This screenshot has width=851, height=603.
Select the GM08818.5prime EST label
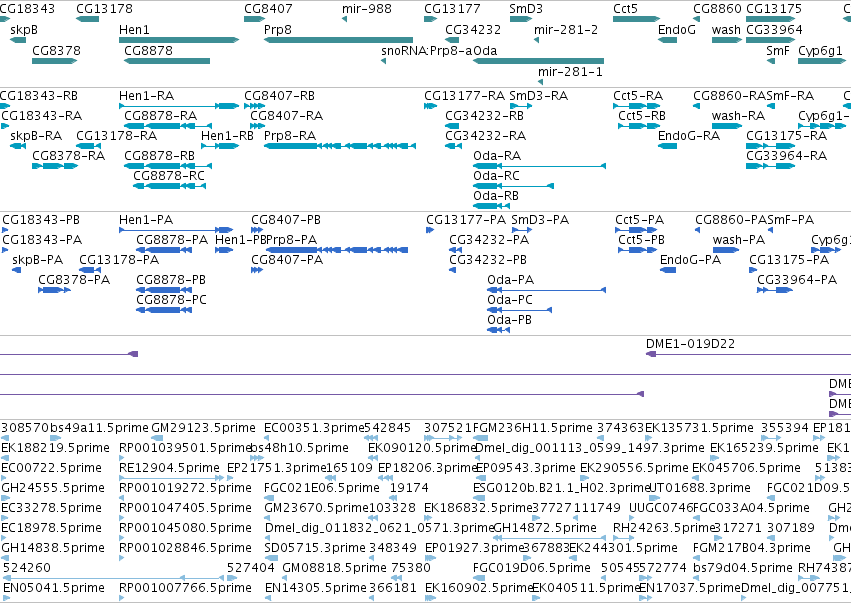click(x=334, y=567)
